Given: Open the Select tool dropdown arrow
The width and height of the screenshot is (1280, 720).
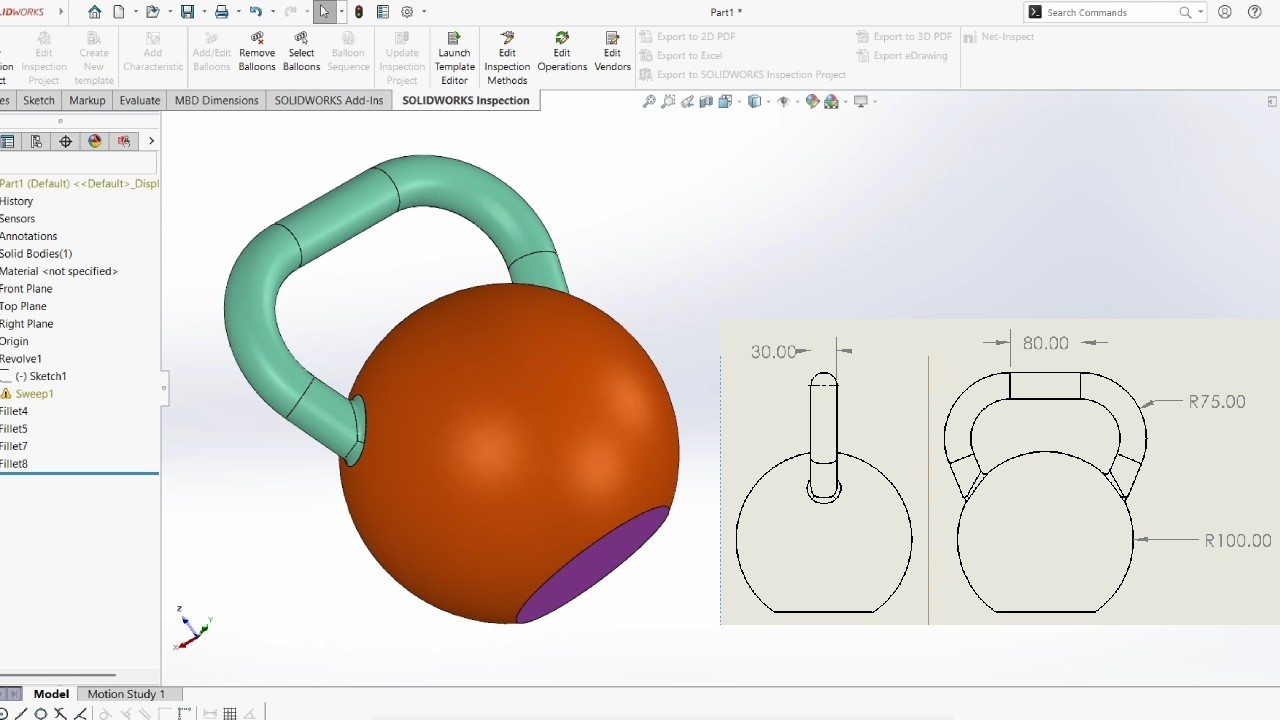Looking at the screenshot, I should [341, 12].
